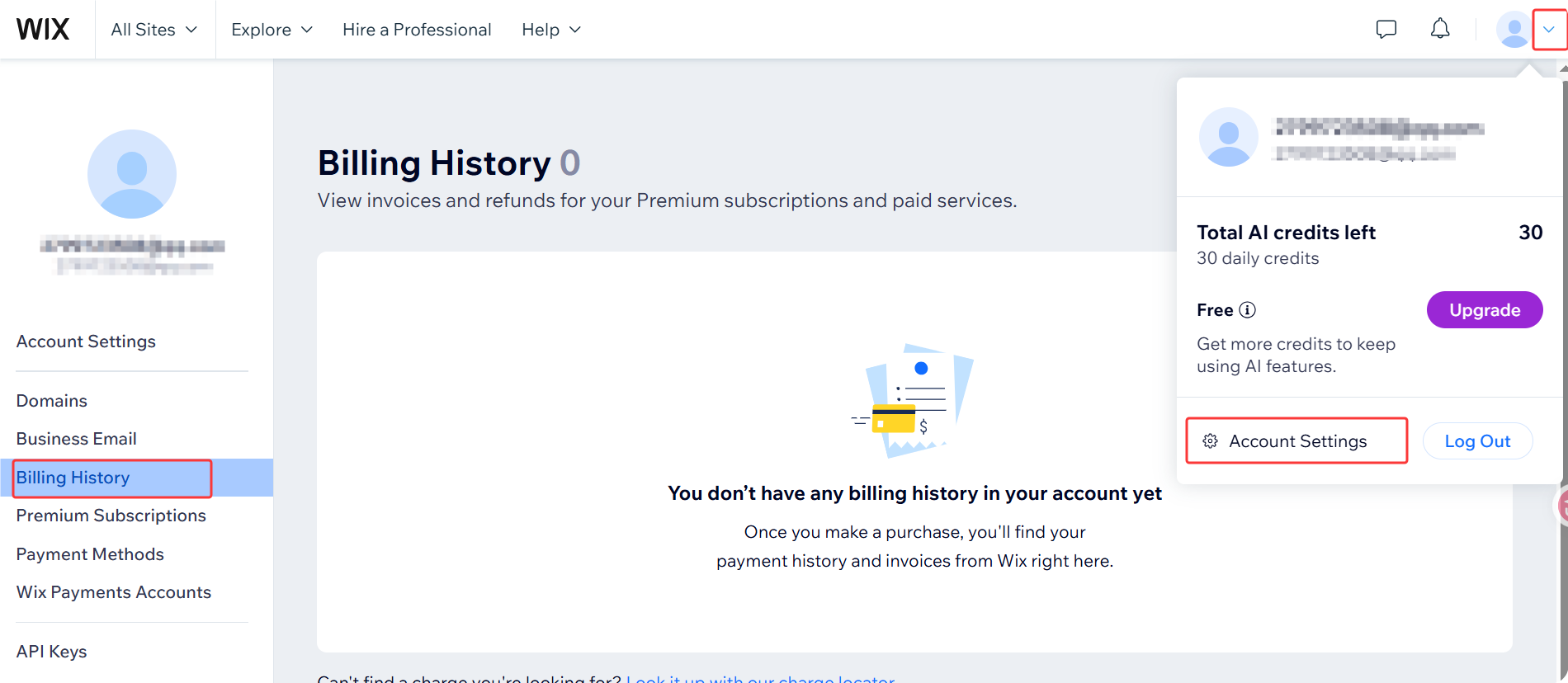Screen dimensions: 1568x683
Task: Open API Keys in the sidebar
Action: [x=51, y=652]
